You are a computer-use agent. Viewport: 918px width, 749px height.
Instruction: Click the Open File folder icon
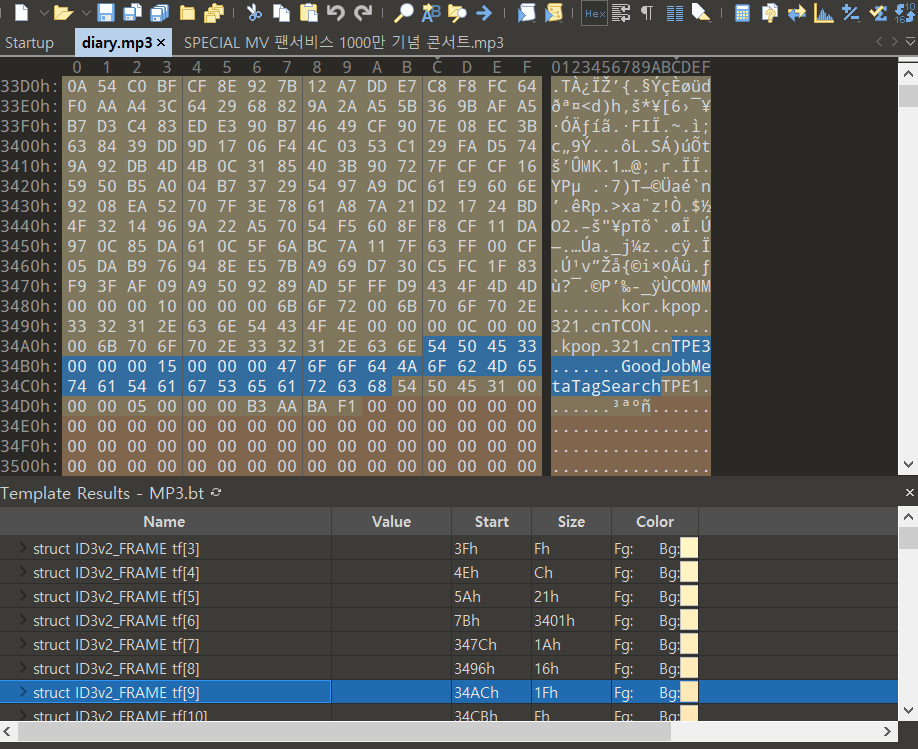click(63, 12)
